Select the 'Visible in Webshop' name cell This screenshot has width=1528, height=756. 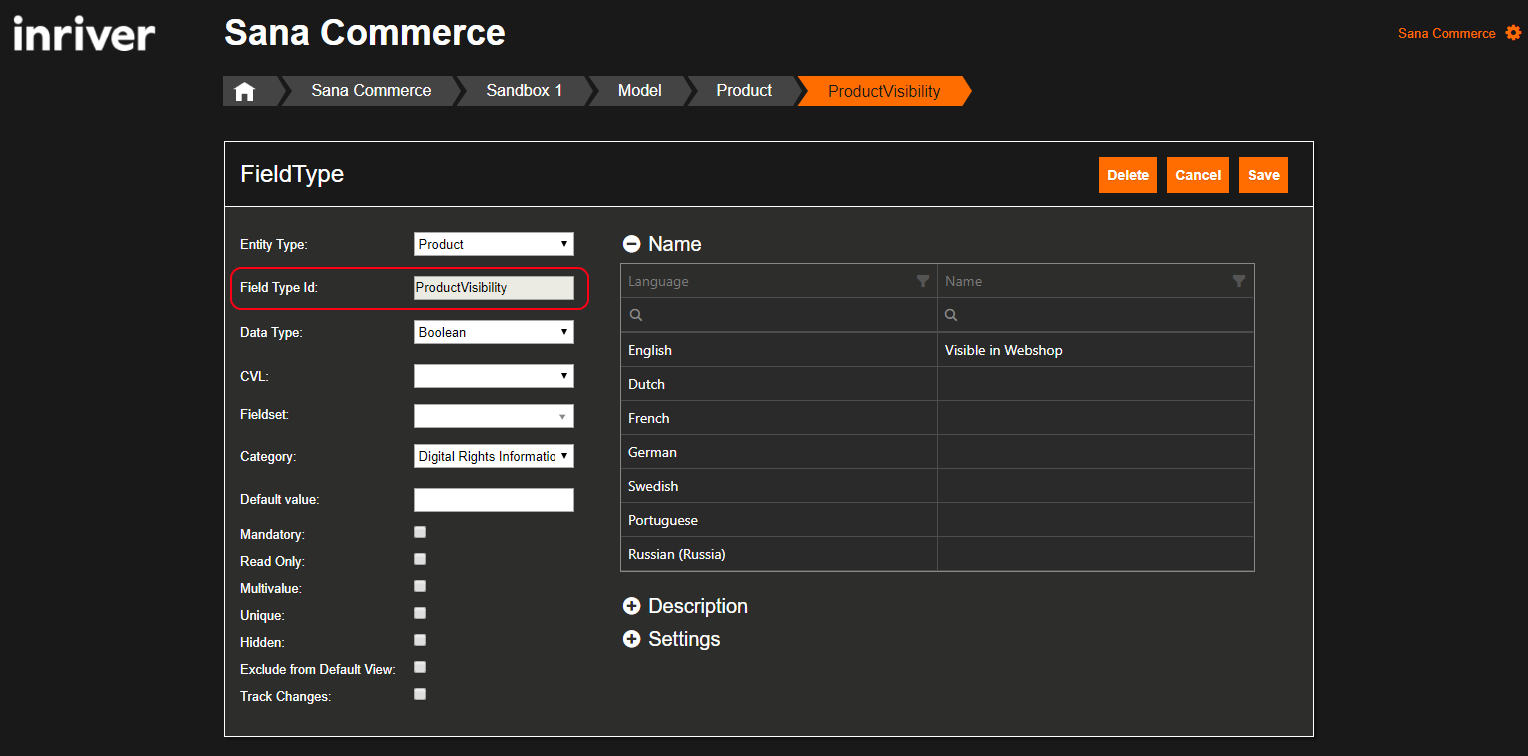[1096, 350]
